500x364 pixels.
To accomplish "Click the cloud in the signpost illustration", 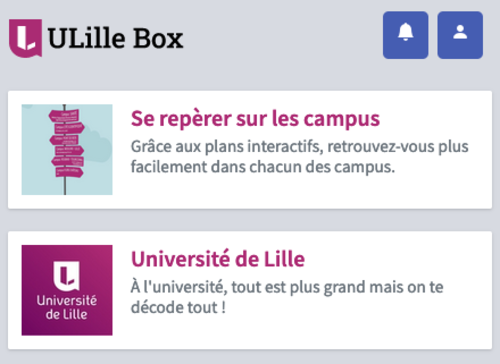I will [x=97, y=146].
